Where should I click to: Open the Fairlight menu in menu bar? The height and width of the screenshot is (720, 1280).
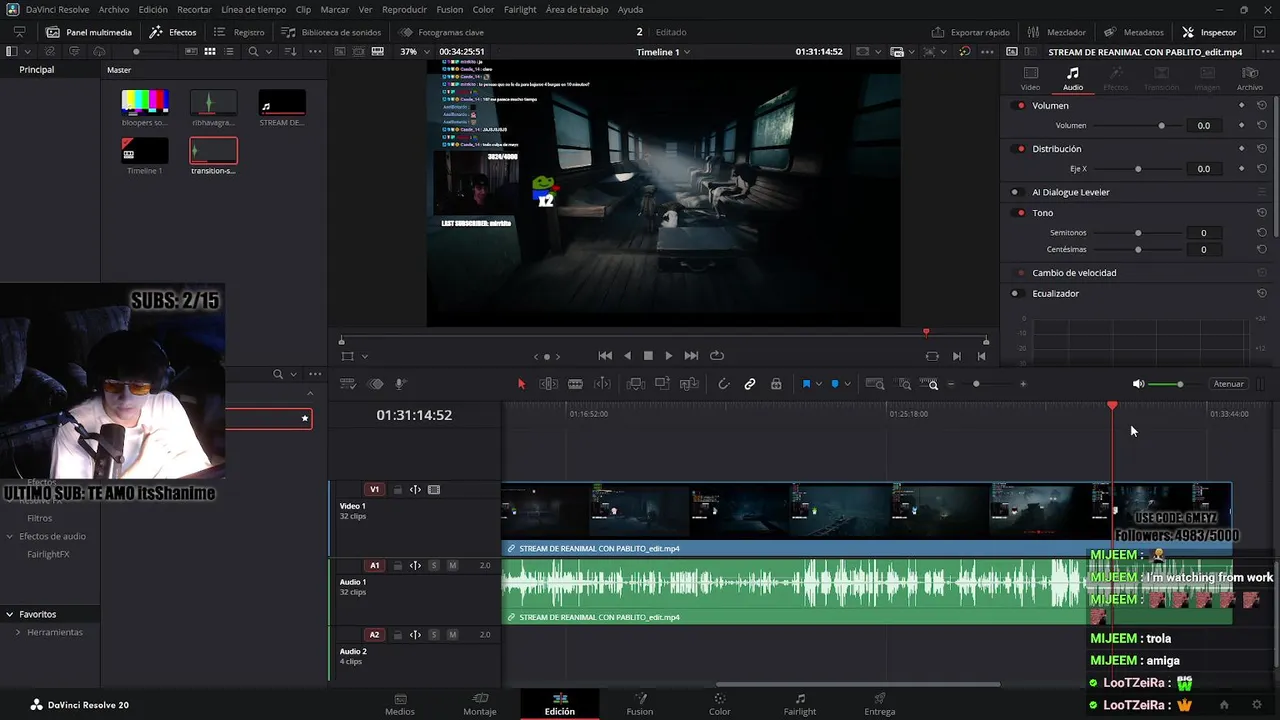[519, 9]
